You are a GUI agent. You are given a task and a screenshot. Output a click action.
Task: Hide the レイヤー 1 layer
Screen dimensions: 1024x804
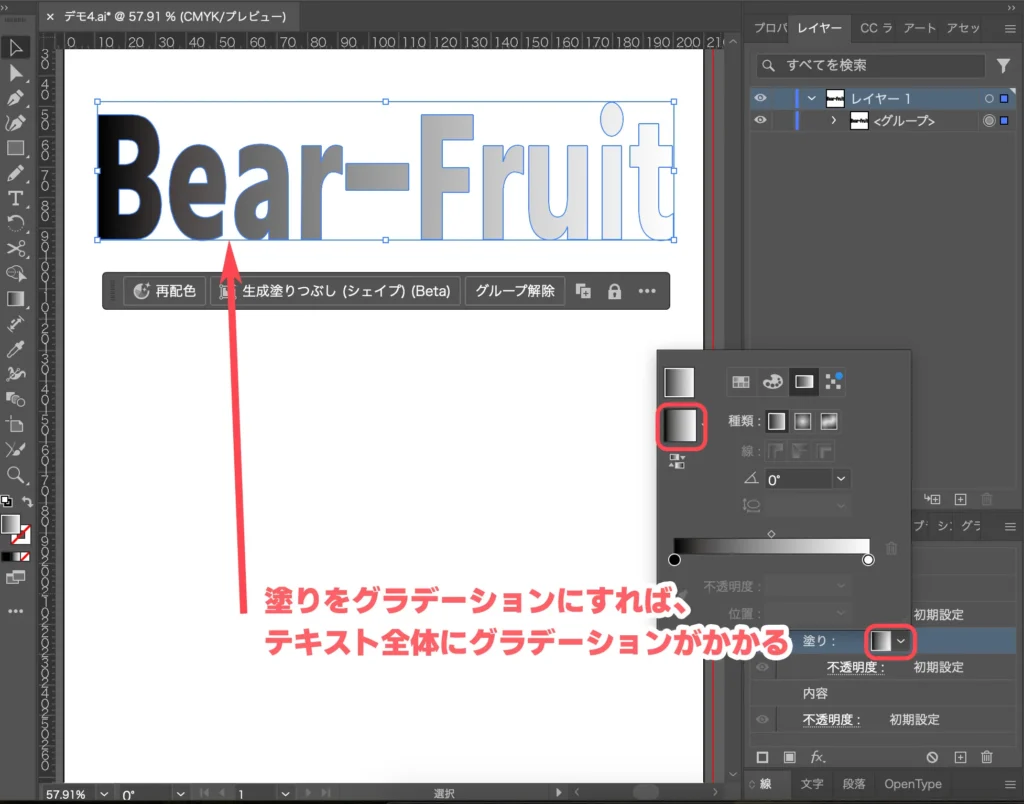761,98
